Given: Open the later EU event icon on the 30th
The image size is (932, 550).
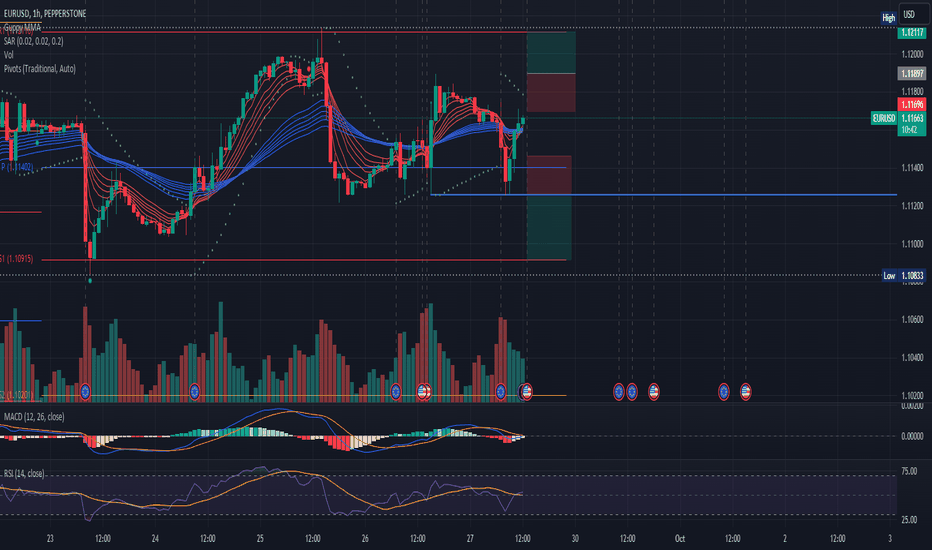Looking at the screenshot, I should [632, 391].
